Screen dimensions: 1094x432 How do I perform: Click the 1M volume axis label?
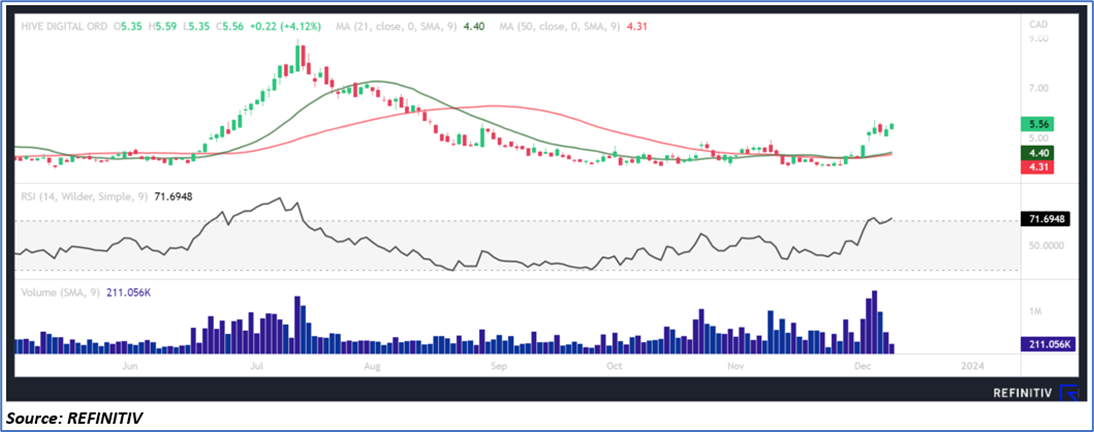coord(1036,312)
